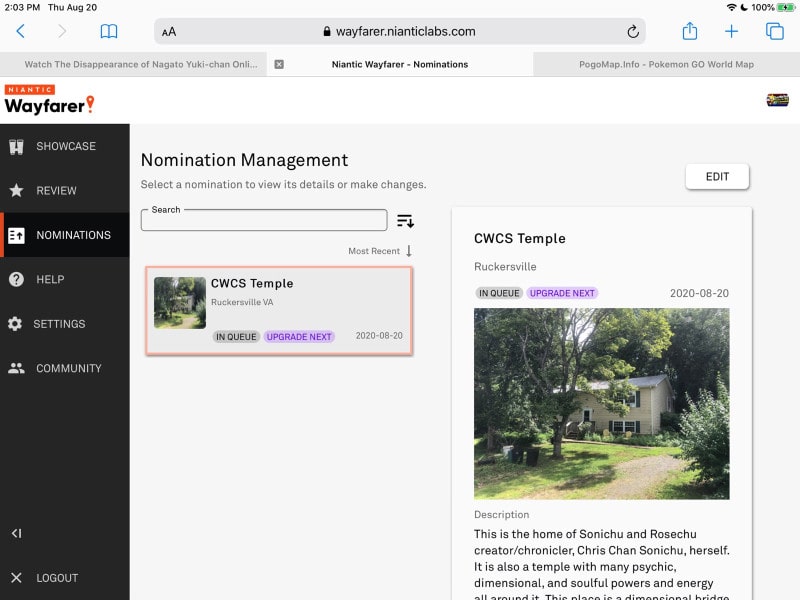Go to the Review star icon
This screenshot has width=800, height=600.
[16, 190]
